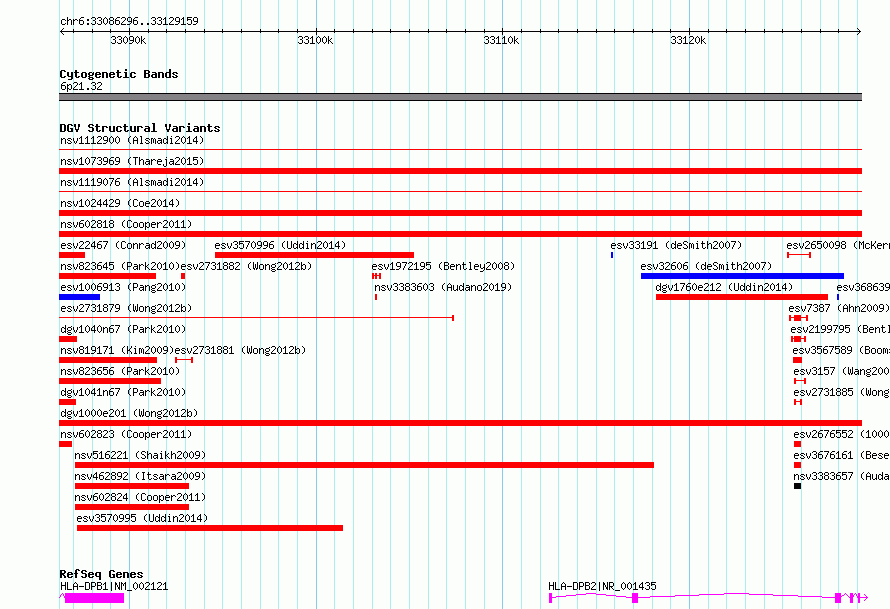890x609 pixels.
Task: Open the nsv462892 (Itsara2009) label
Action: (x=140, y=476)
